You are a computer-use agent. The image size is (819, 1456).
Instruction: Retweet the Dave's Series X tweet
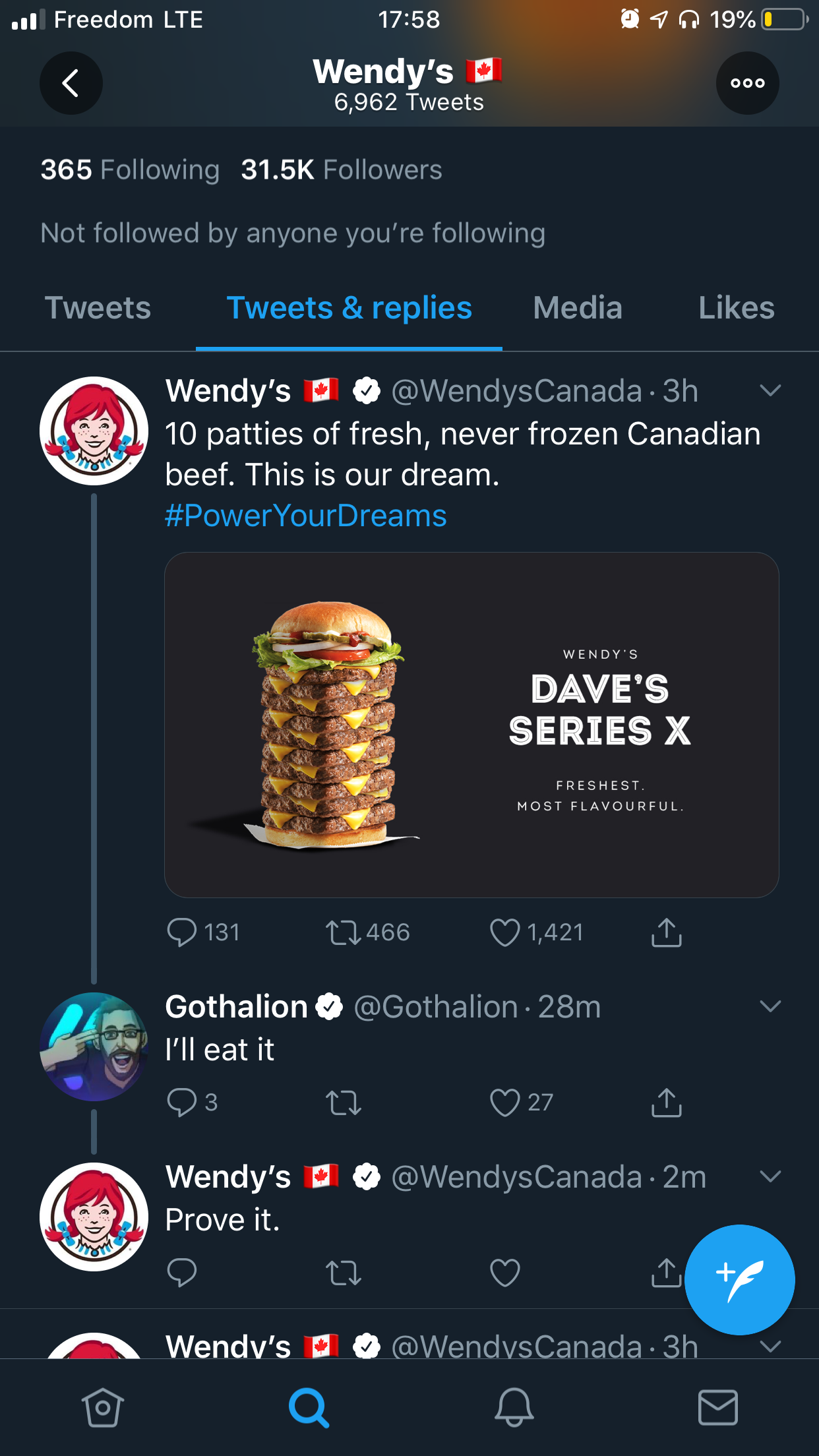click(x=344, y=932)
